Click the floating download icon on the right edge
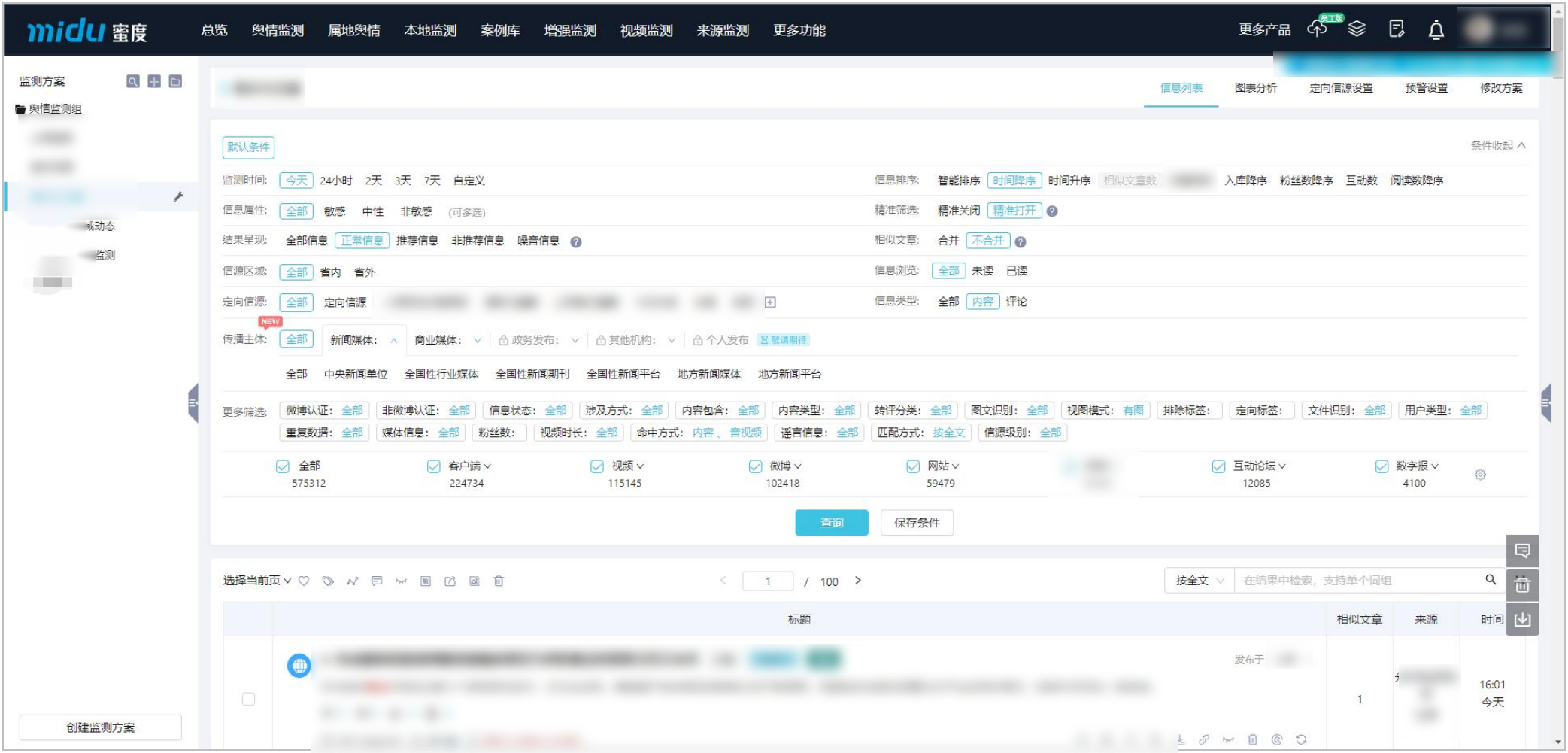This screenshot has height=753, width=1568. pyautogui.click(x=1522, y=619)
